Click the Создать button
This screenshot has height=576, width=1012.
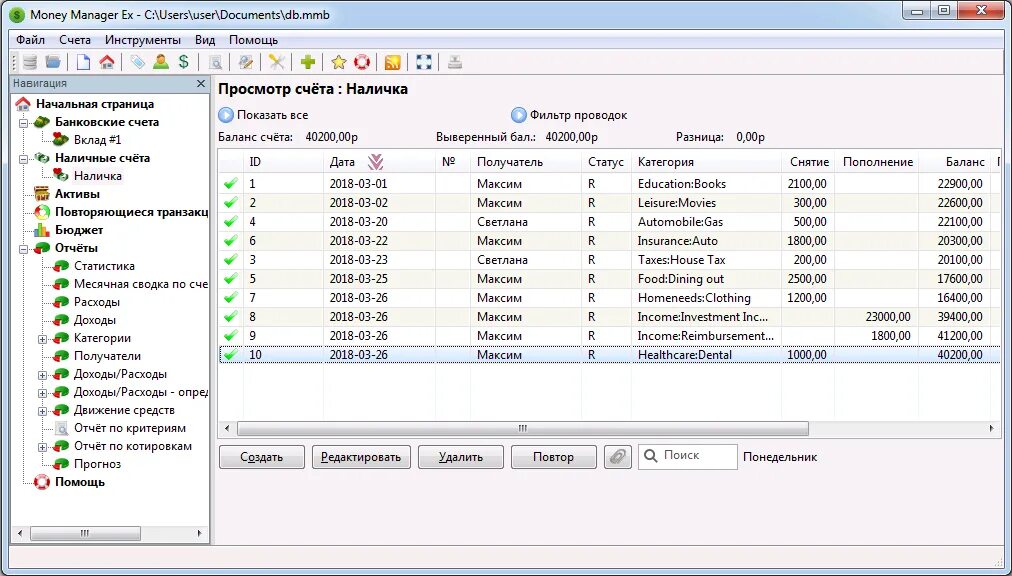tap(261, 457)
